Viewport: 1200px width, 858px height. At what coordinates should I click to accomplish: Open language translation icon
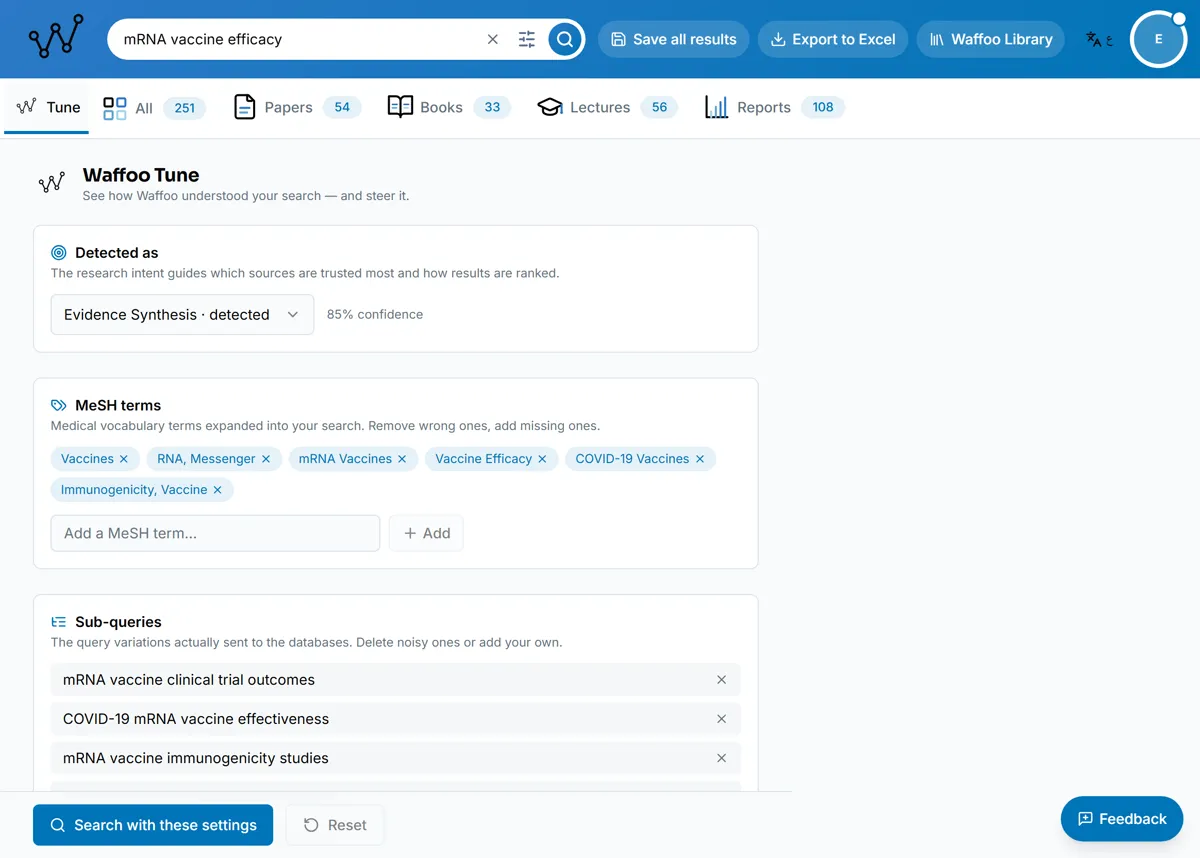(1099, 39)
